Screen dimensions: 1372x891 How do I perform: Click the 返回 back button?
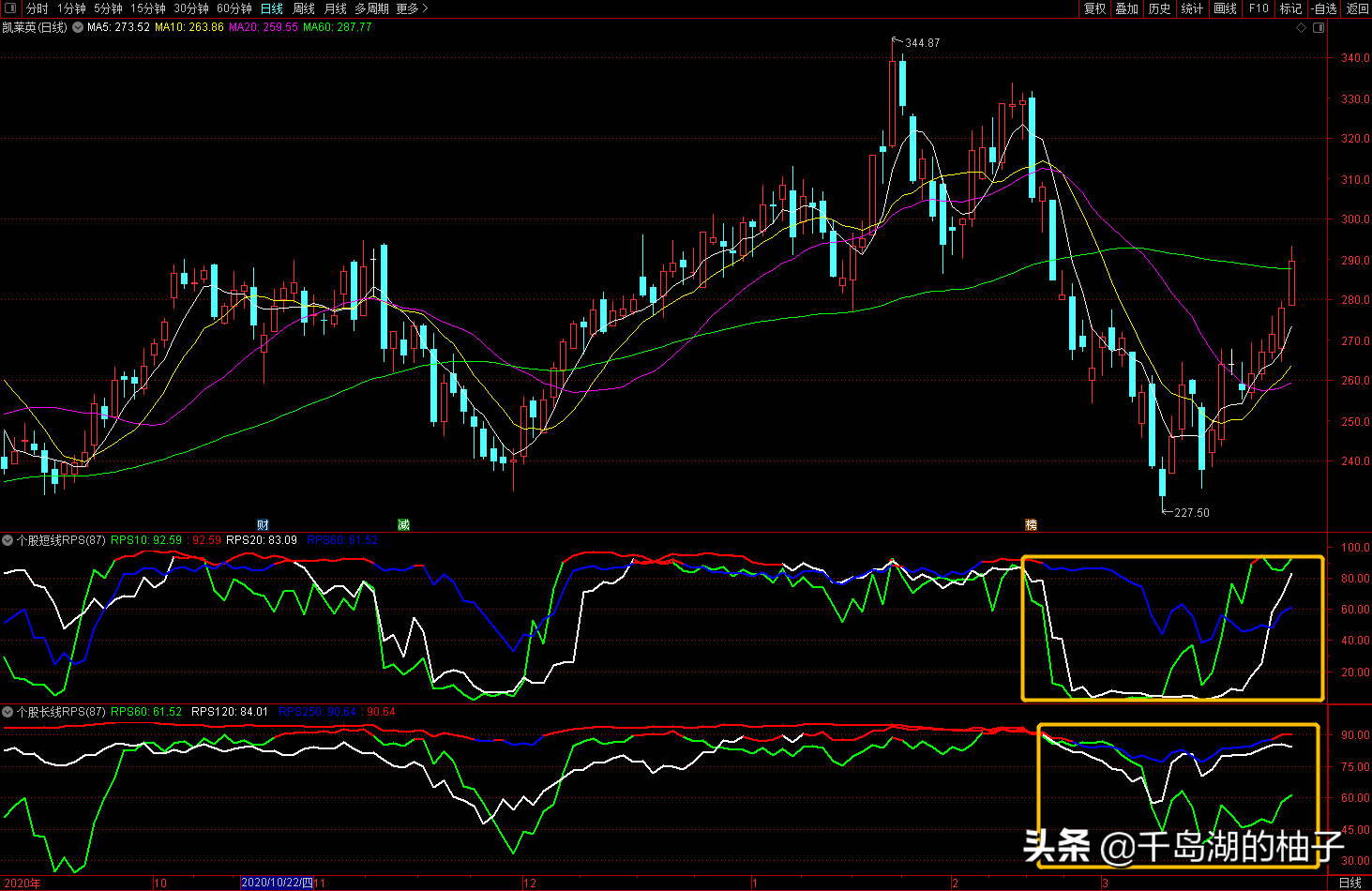[x=1357, y=8]
